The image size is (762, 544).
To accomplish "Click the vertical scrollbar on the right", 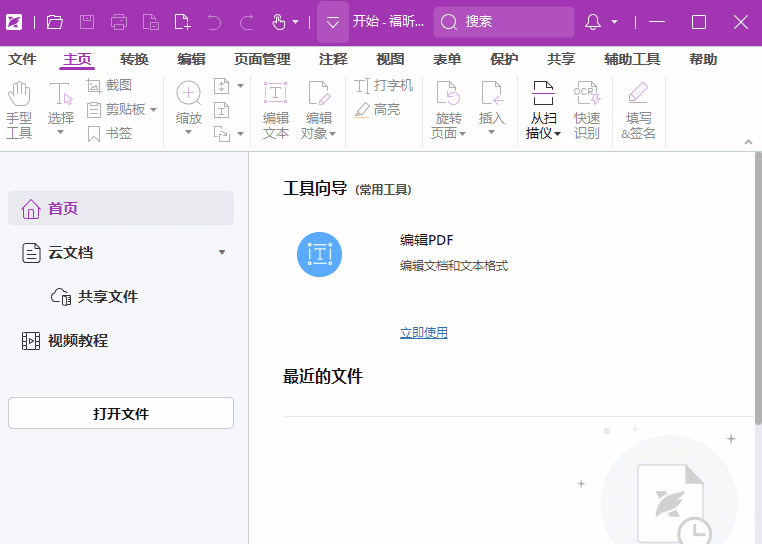I will (757, 290).
